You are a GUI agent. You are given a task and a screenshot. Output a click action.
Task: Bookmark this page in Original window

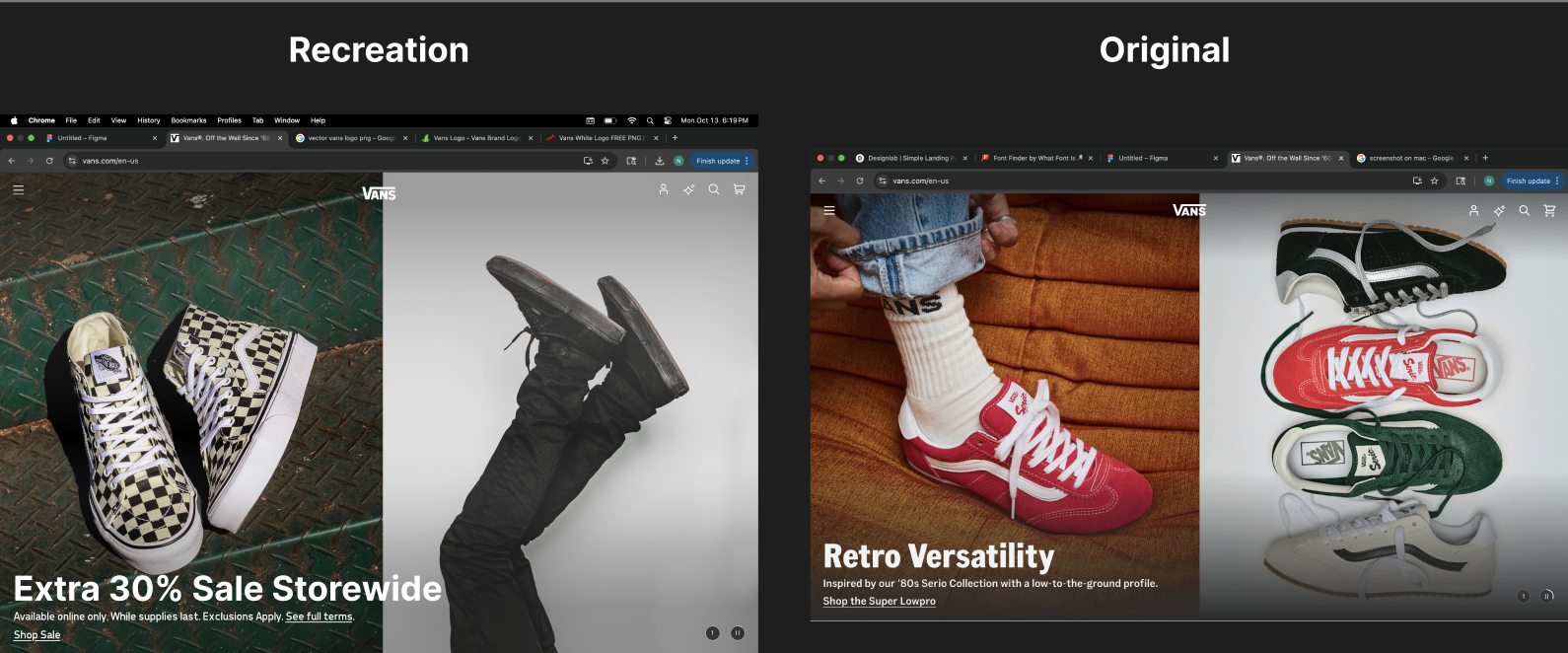[1434, 181]
